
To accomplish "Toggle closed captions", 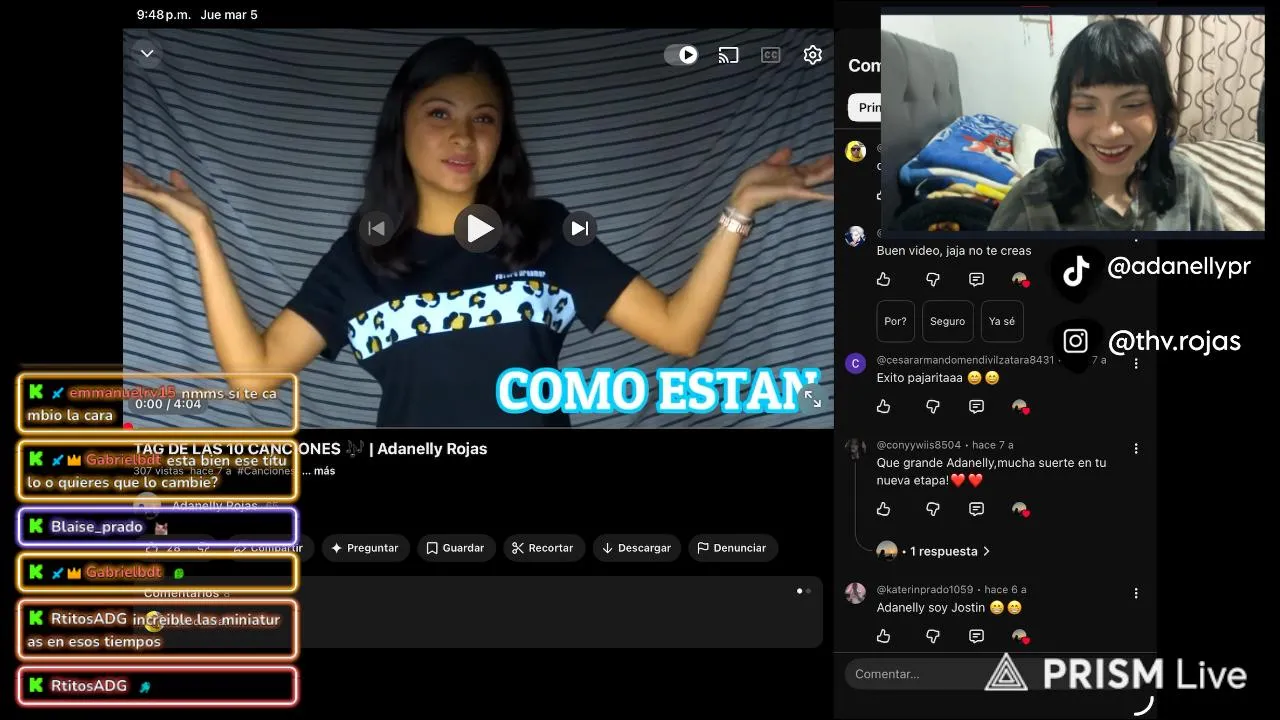I will click(x=770, y=55).
